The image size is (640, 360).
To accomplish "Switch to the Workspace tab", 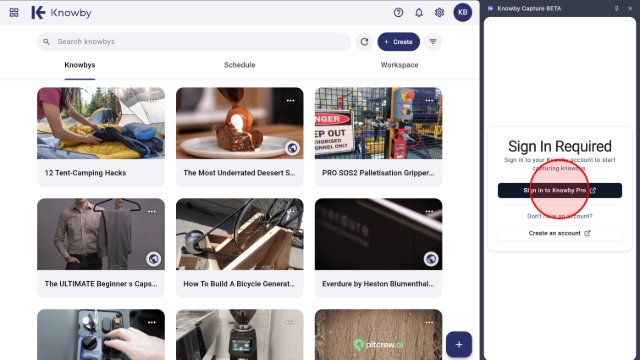I will pyautogui.click(x=399, y=65).
